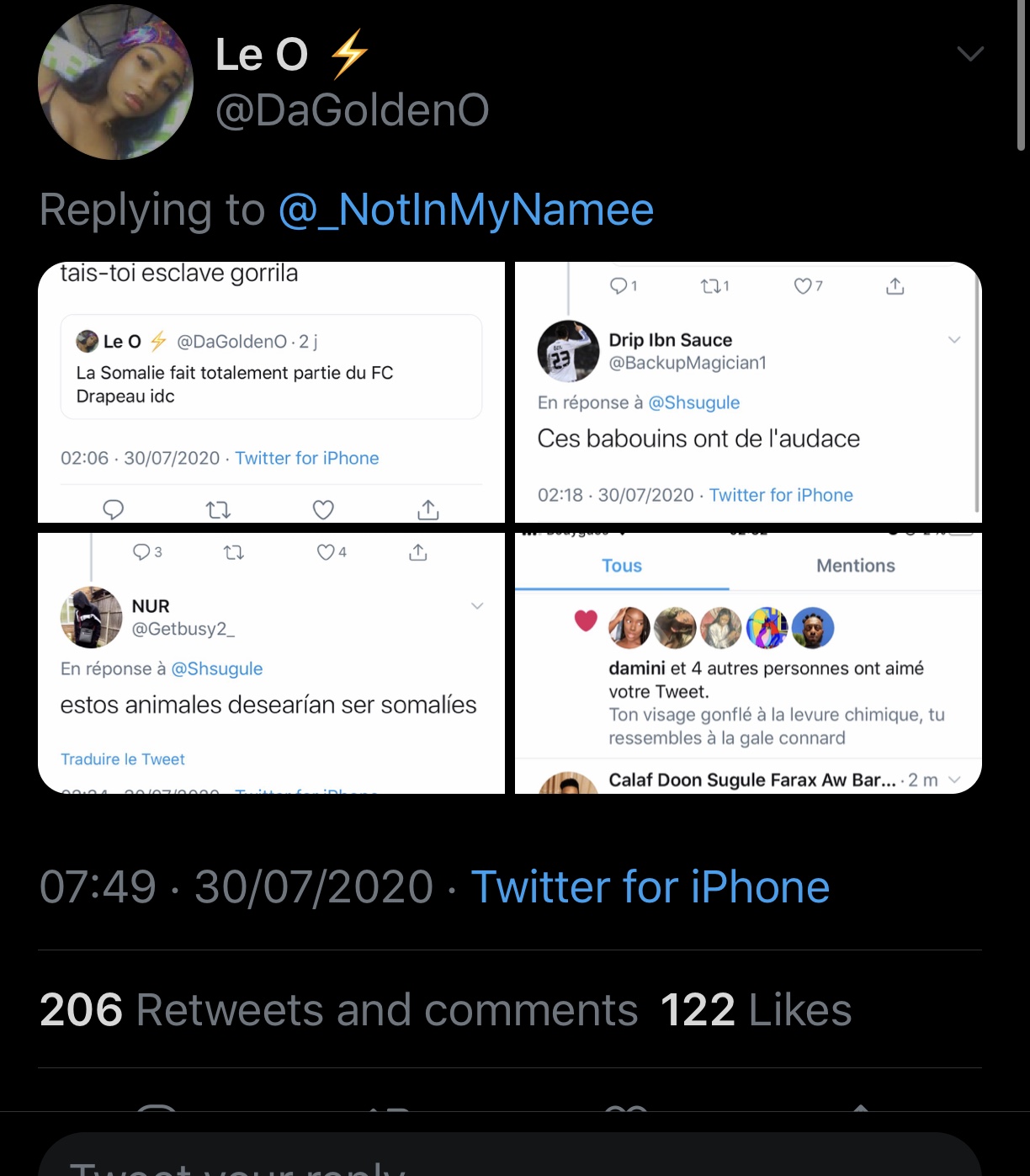Image resolution: width=1030 pixels, height=1176 pixels.
Task: Expand the tweet options chevron
Action: pos(970,55)
